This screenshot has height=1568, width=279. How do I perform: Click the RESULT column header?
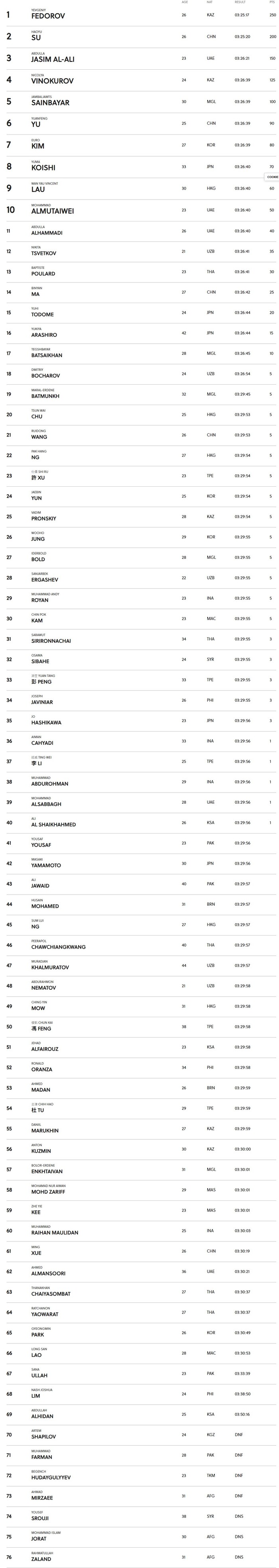pos(240,2)
